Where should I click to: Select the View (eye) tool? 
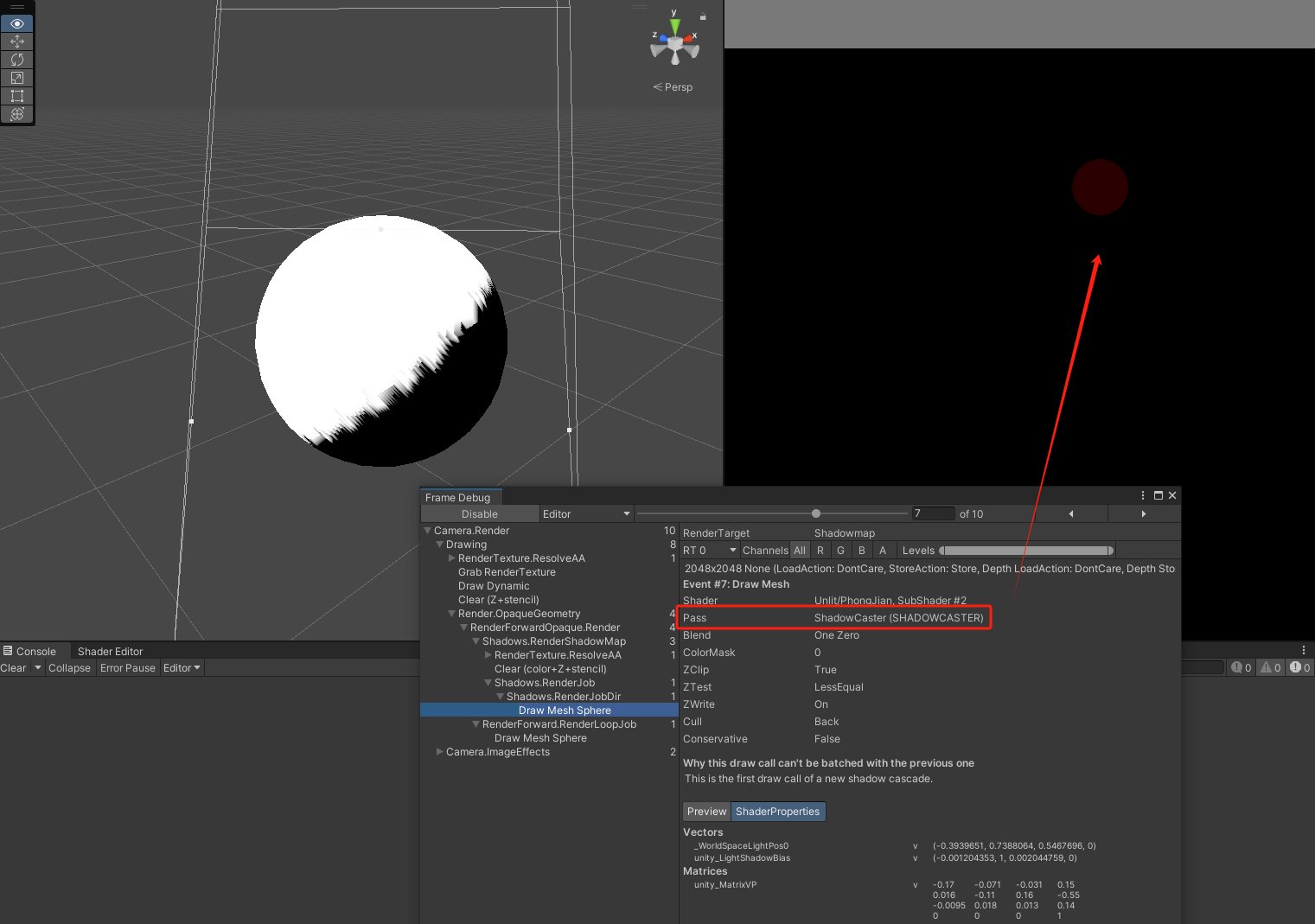(x=17, y=23)
